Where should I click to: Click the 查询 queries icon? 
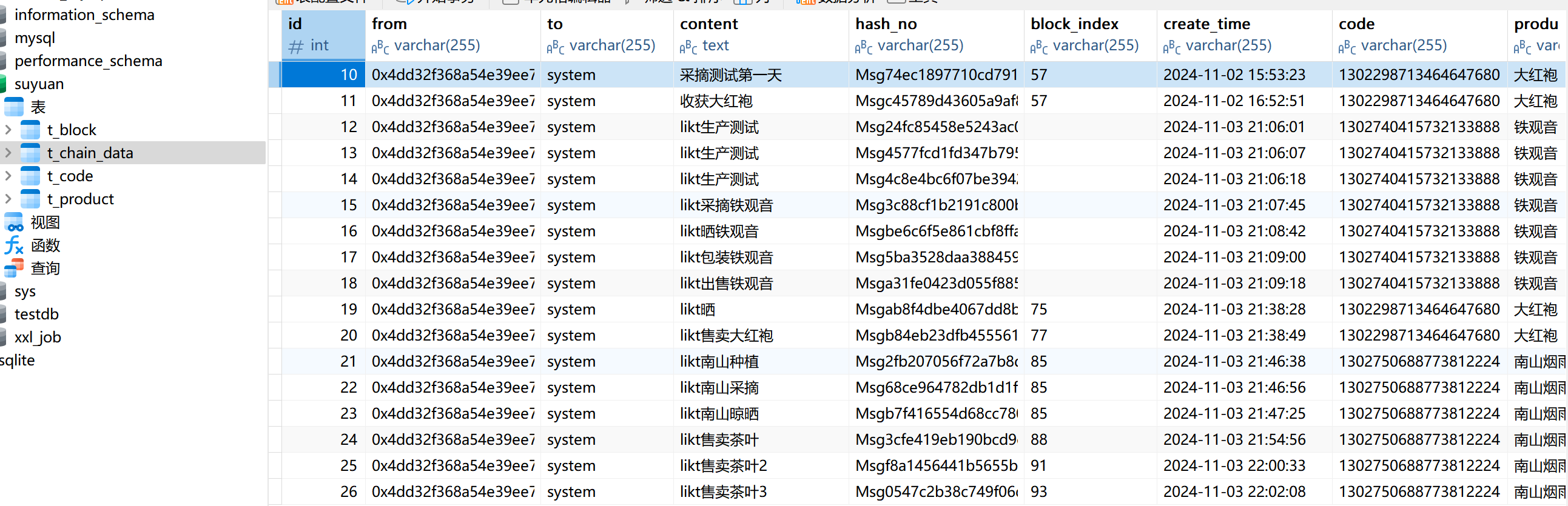[x=13, y=268]
